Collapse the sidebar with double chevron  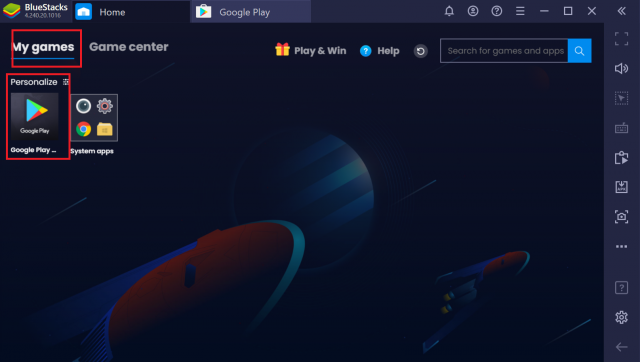point(621,11)
